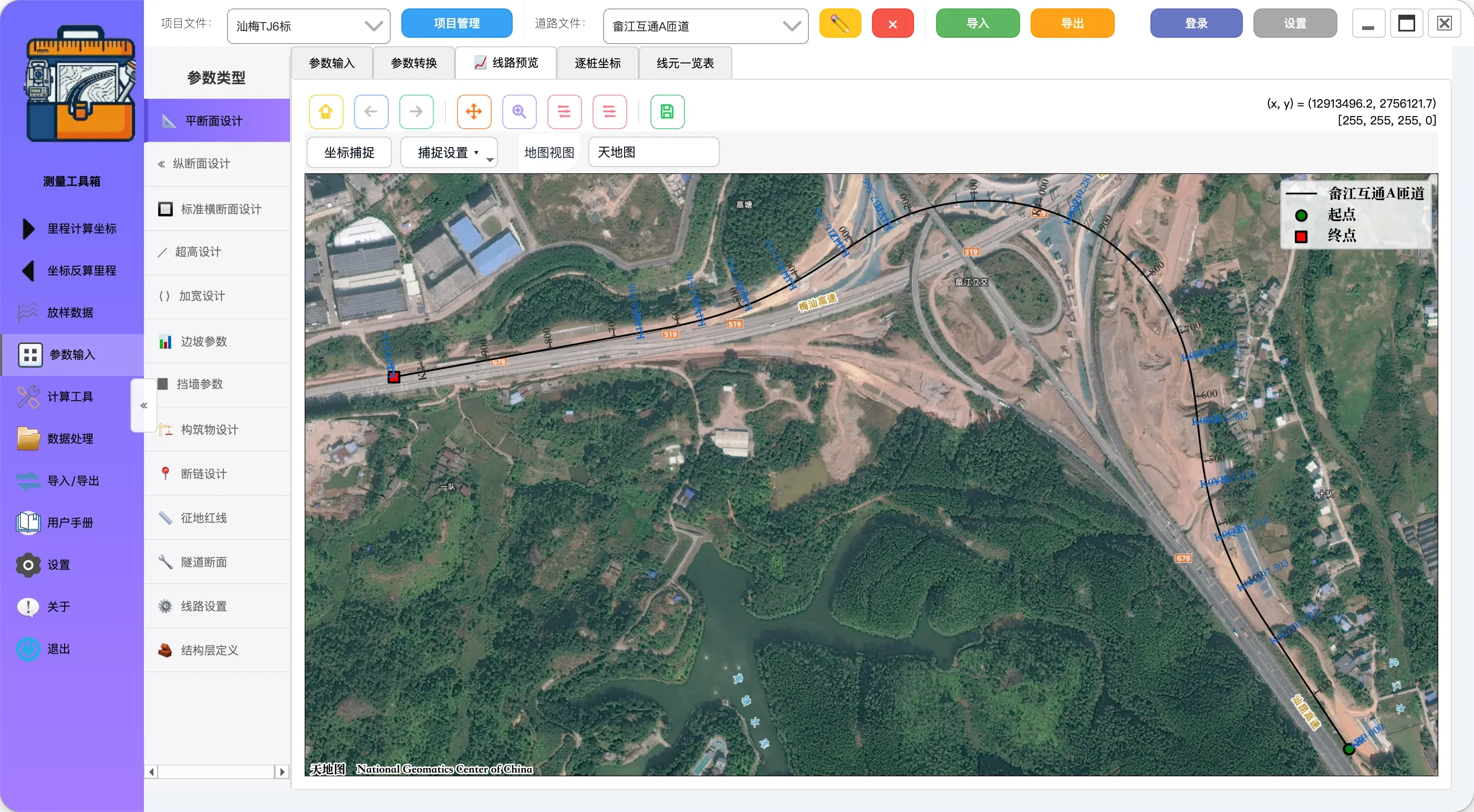The height and width of the screenshot is (812, 1474).
Task: Select 结构层定义 parameter type
Action: point(217,650)
